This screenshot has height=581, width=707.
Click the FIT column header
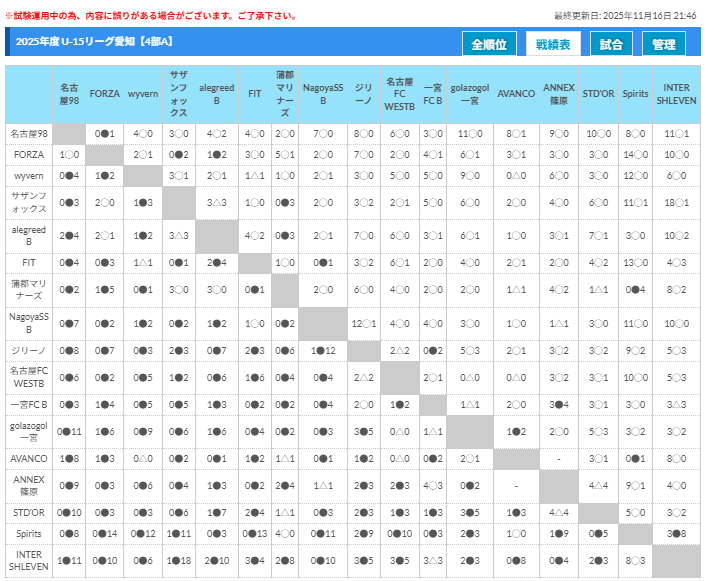click(254, 94)
